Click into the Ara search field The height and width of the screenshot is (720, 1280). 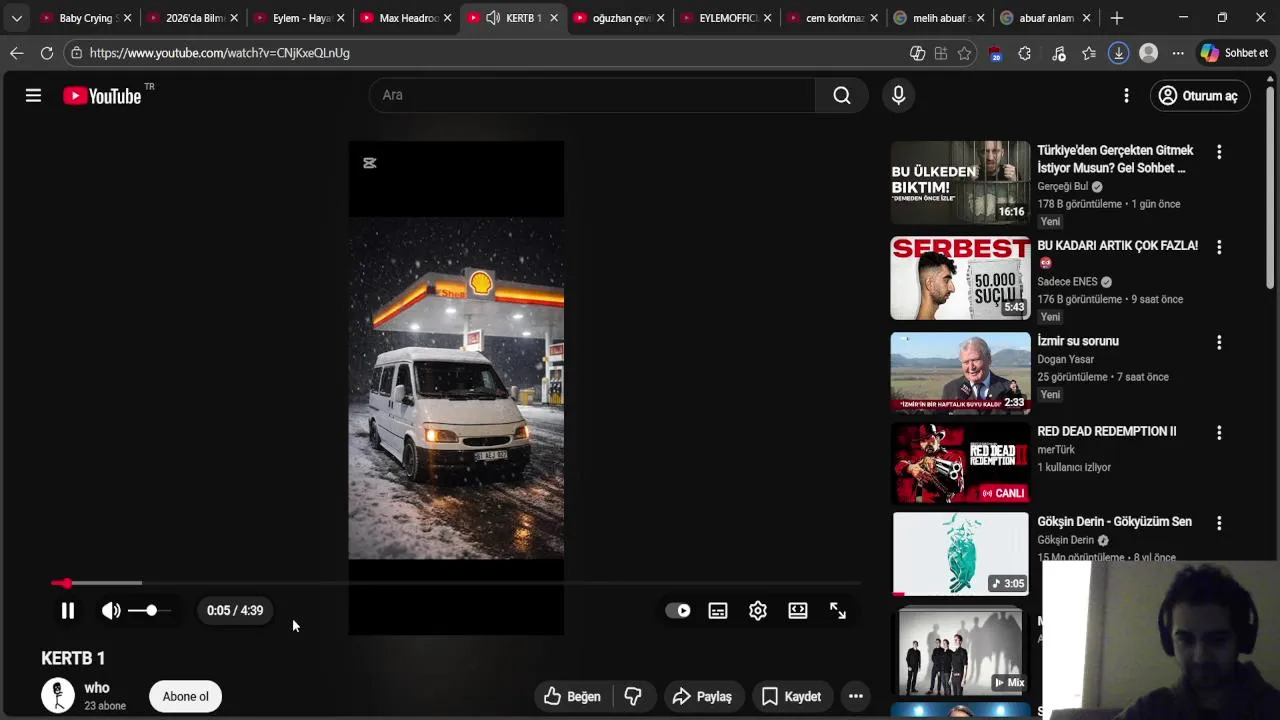click(x=592, y=95)
